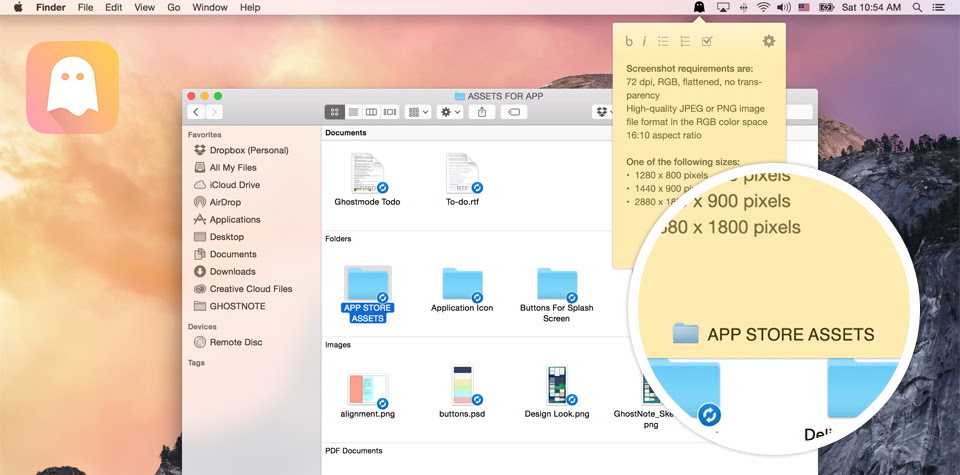Click the battery status icon
The image size is (960, 475).
[x=826, y=7]
